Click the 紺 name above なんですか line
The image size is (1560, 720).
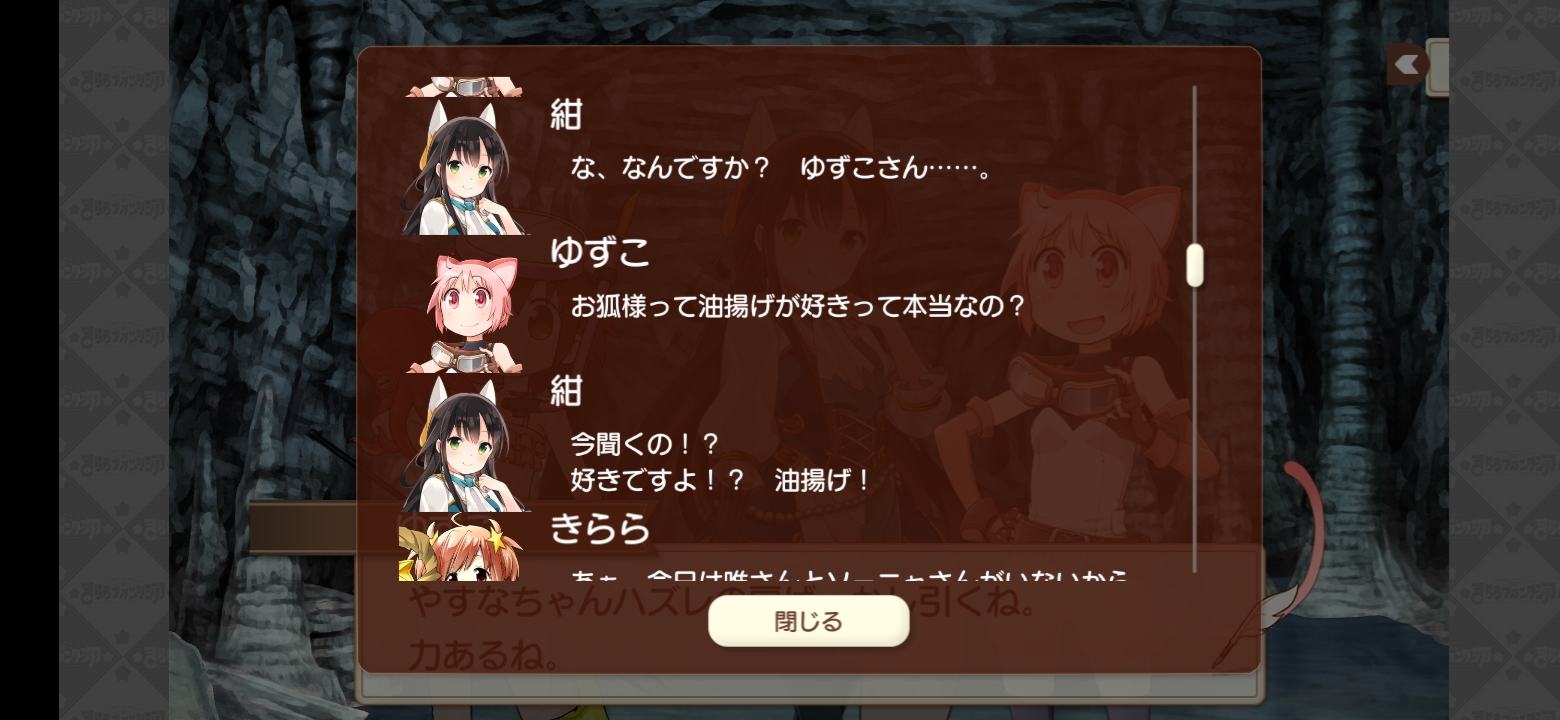coord(566,115)
